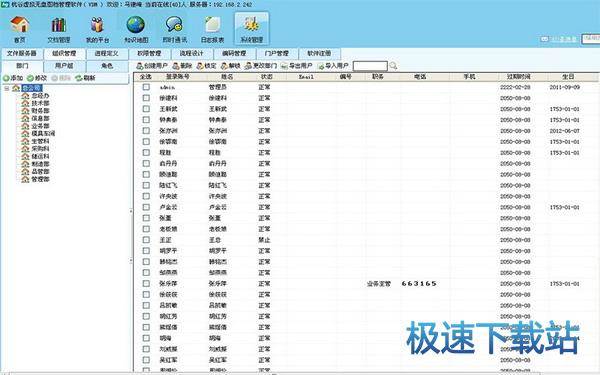Open the 角色 sub-tab
Image resolution: width=600 pixels, height=375 pixels.
coord(107,66)
